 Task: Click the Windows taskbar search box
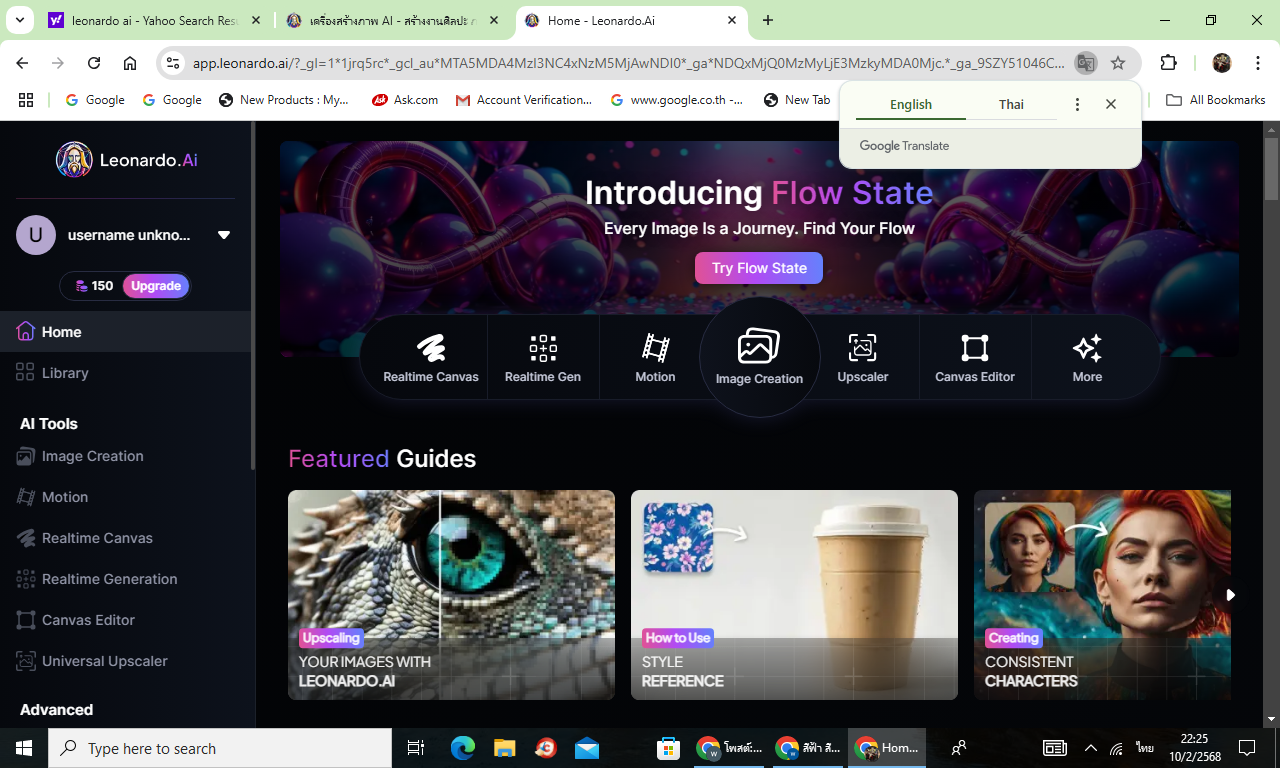pos(220,748)
